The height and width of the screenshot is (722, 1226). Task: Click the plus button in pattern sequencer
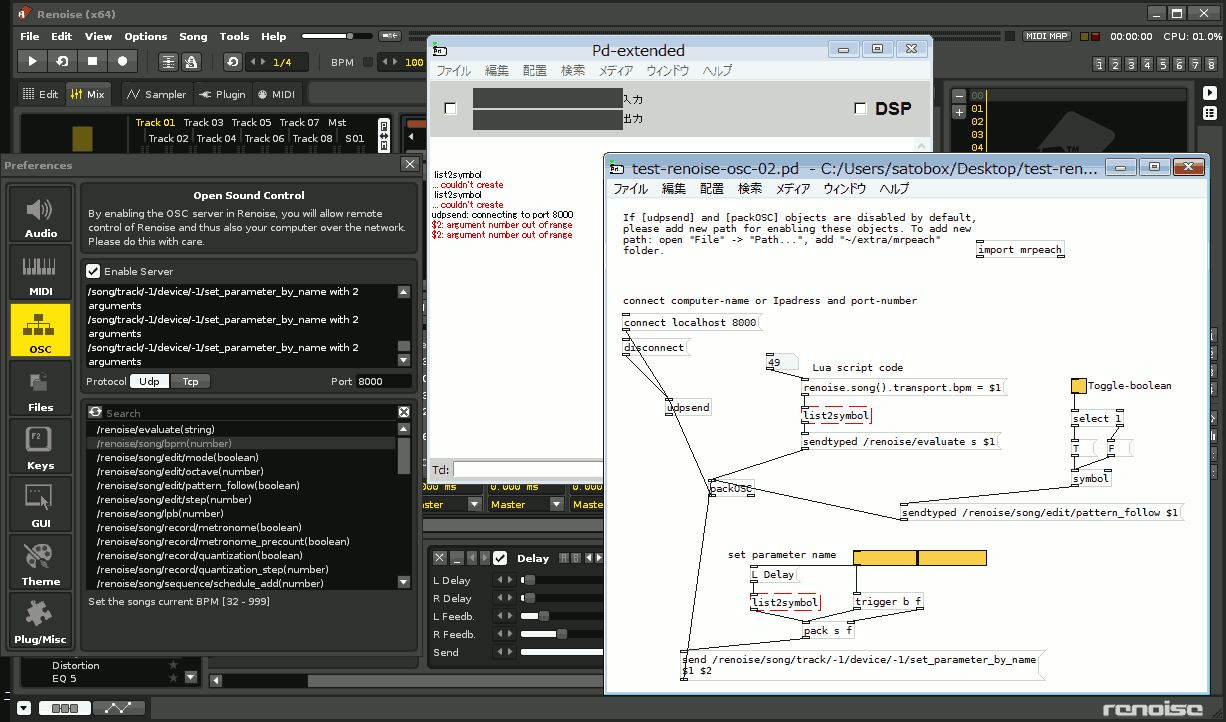(960, 111)
